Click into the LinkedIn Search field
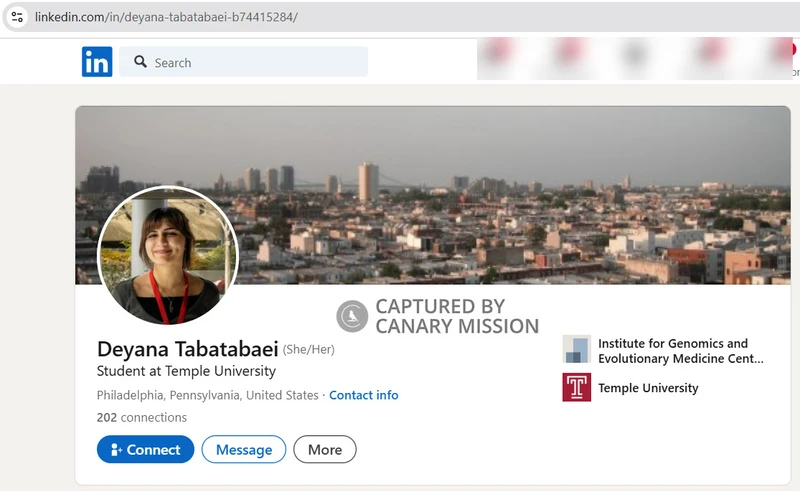Viewport: 800px width, 491px height. click(243, 62)
